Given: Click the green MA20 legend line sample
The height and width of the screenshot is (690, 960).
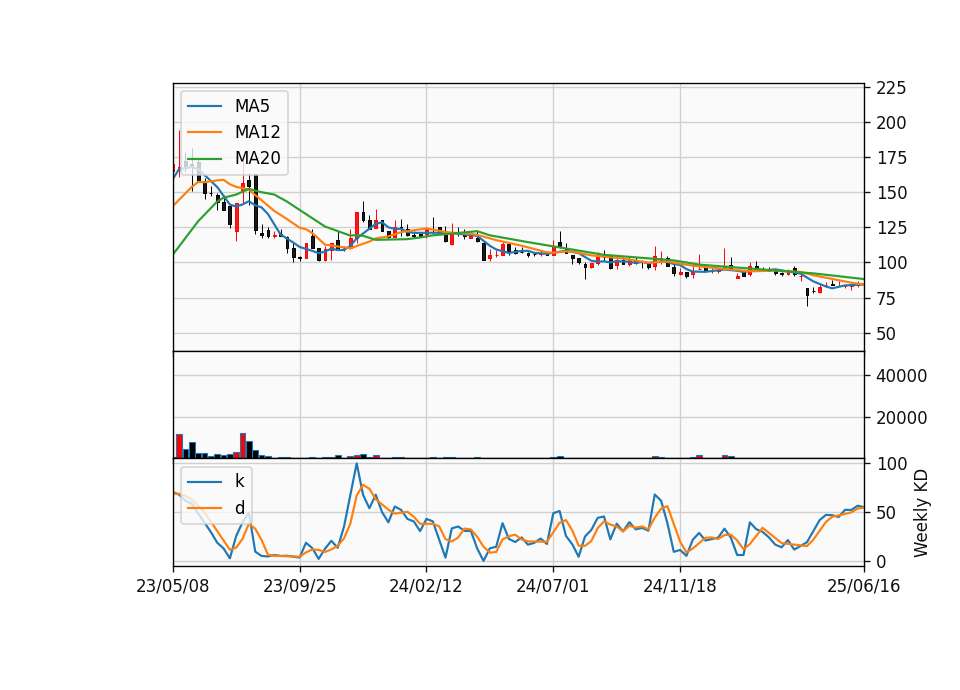Looking at the screenshot, I should tap(204, 158).
